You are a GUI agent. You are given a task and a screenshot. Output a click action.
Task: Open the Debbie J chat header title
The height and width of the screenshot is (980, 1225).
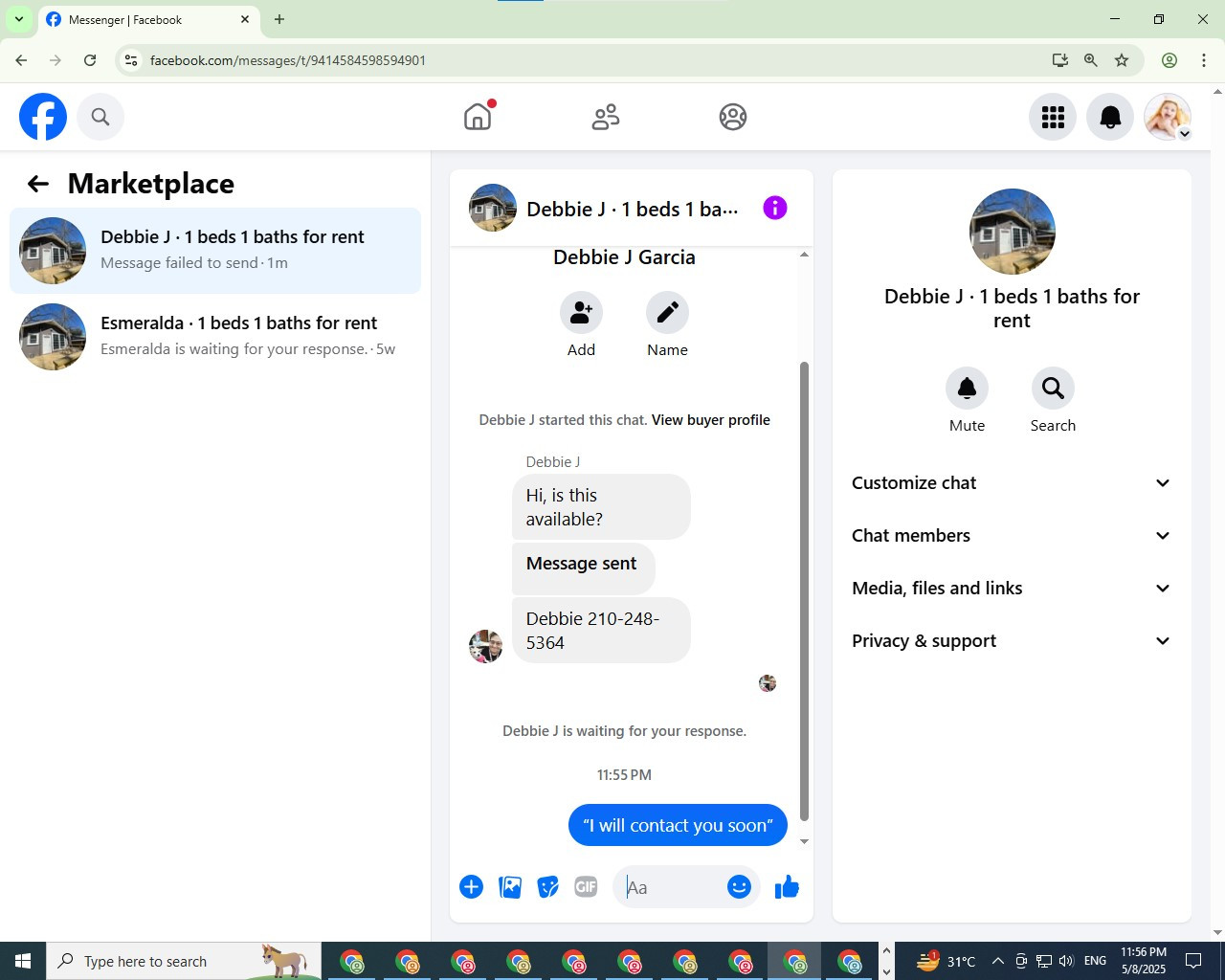coord(633,209)
